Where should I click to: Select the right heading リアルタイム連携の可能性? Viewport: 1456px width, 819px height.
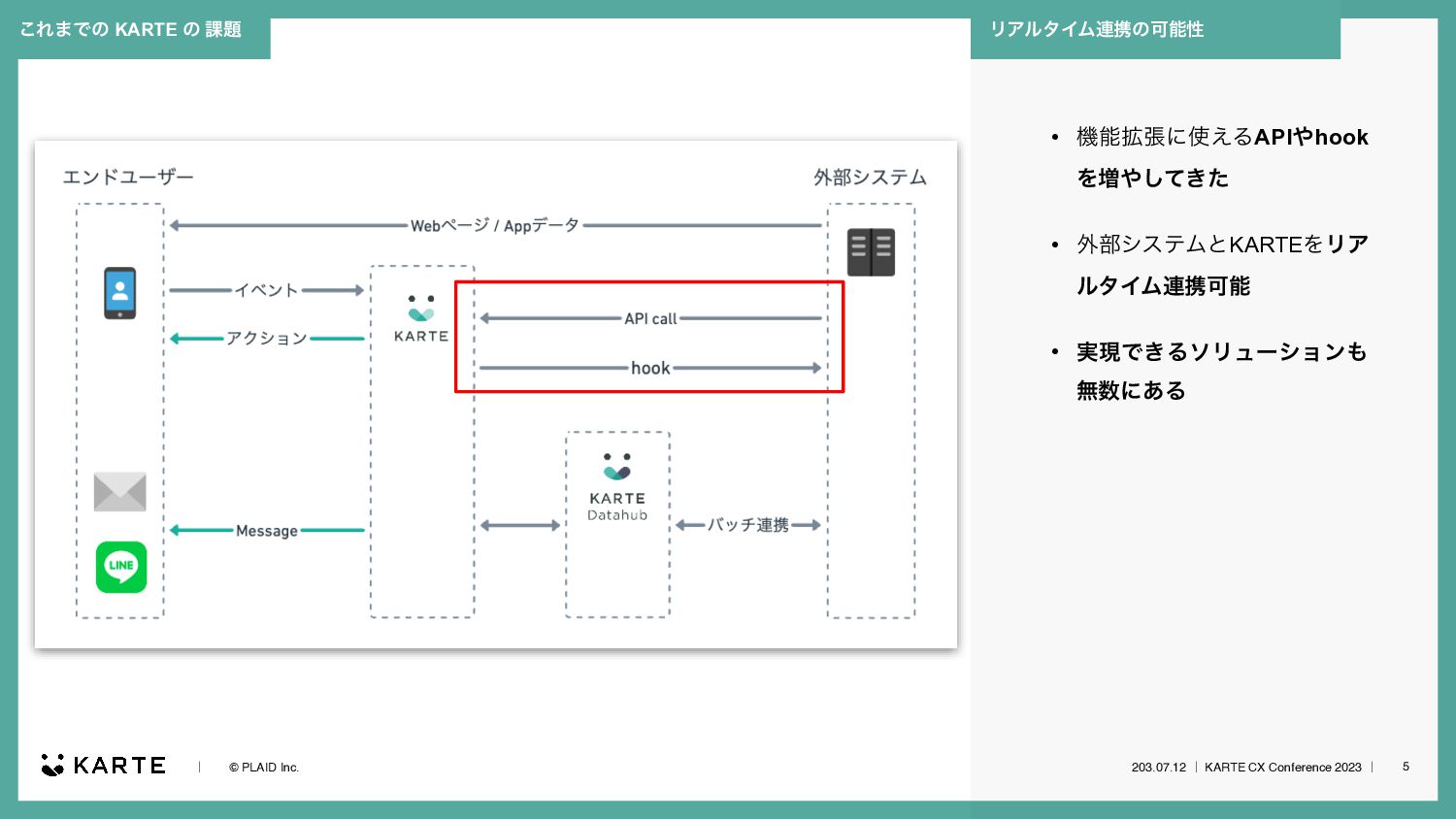[x=1097, y=29]
